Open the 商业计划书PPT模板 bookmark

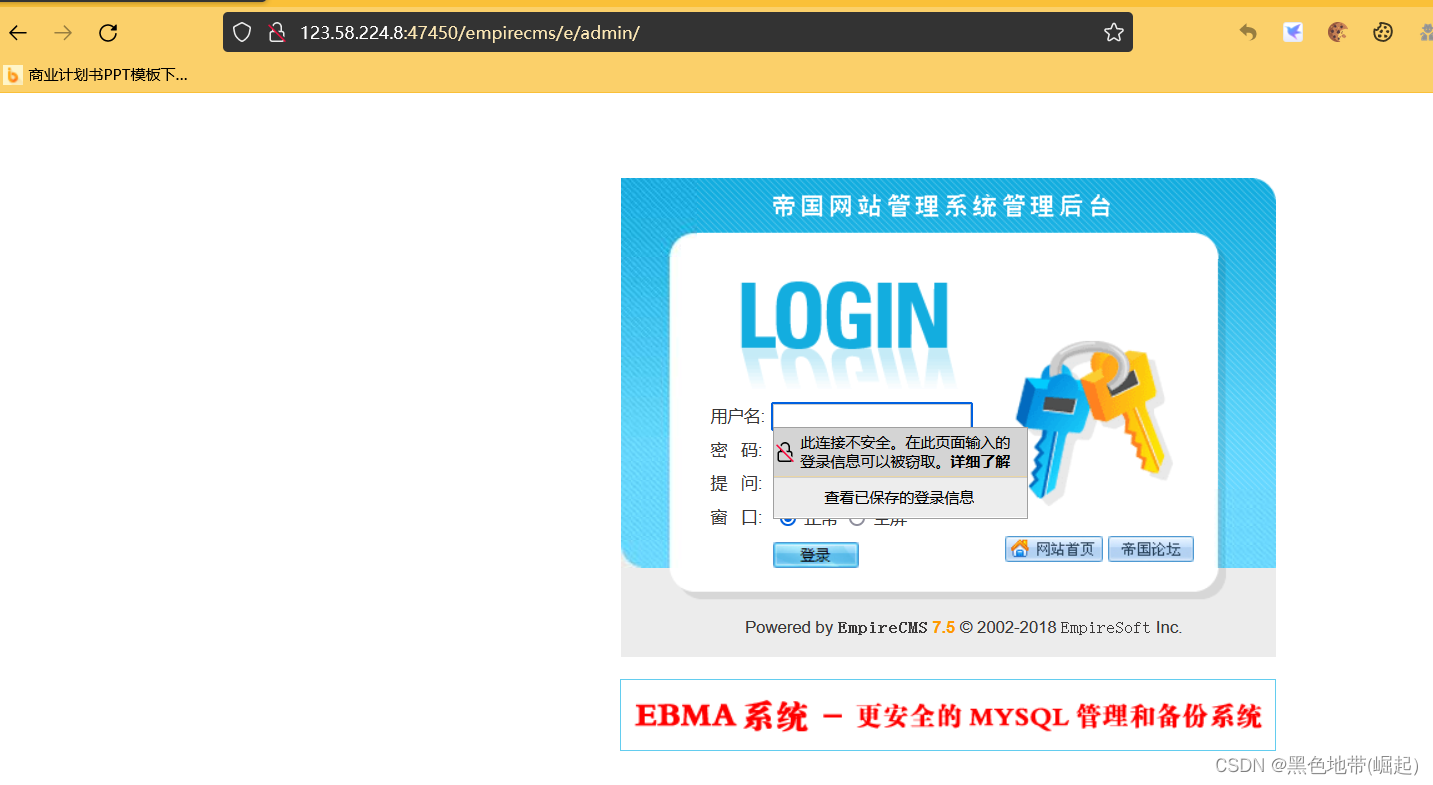click(x=95, y=74)
